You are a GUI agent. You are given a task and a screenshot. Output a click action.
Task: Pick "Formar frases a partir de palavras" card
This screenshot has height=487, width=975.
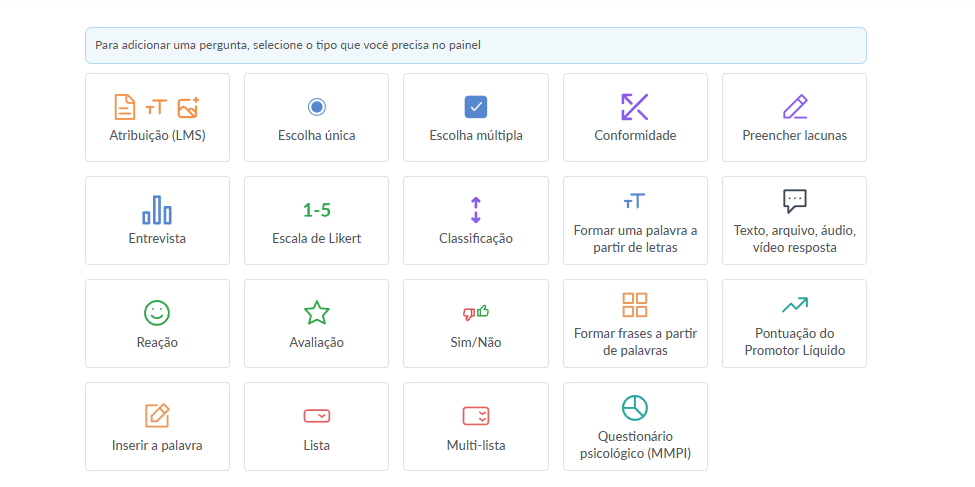pyautogui.click(x=635, y=324)
